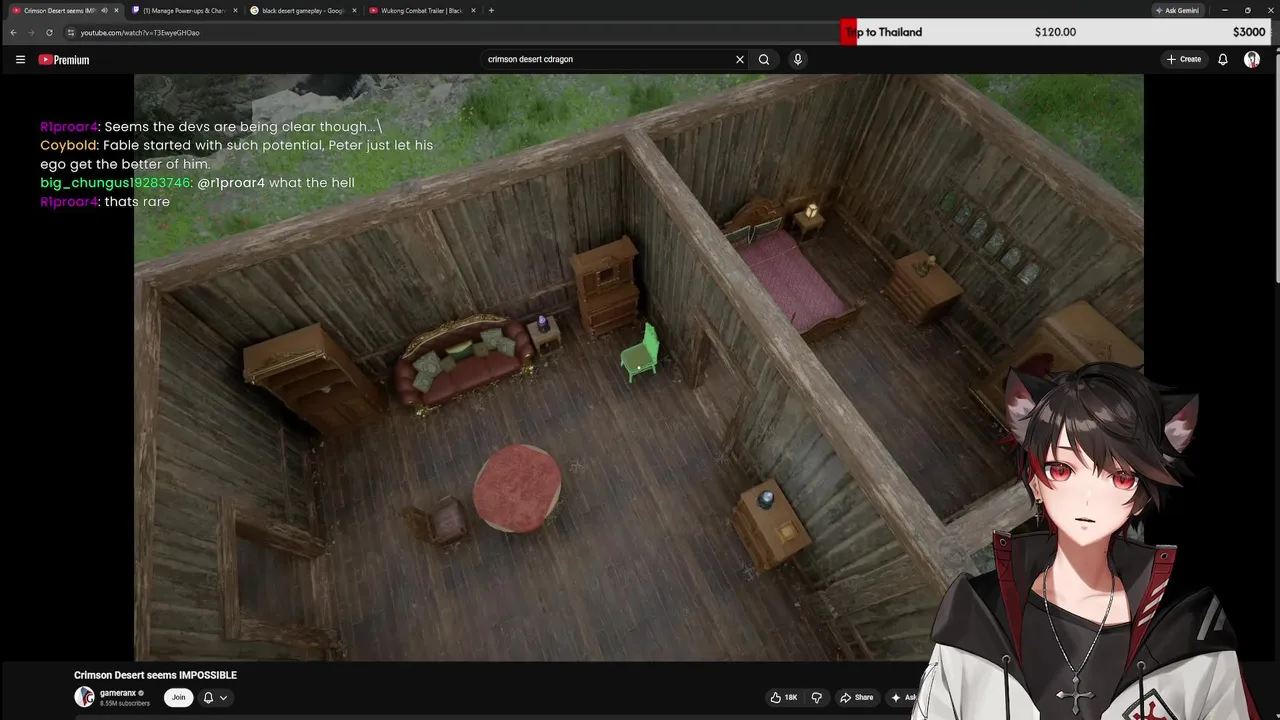Close the black desert gameplay tab
This screenshot has height=720, width=1280.
354,10
